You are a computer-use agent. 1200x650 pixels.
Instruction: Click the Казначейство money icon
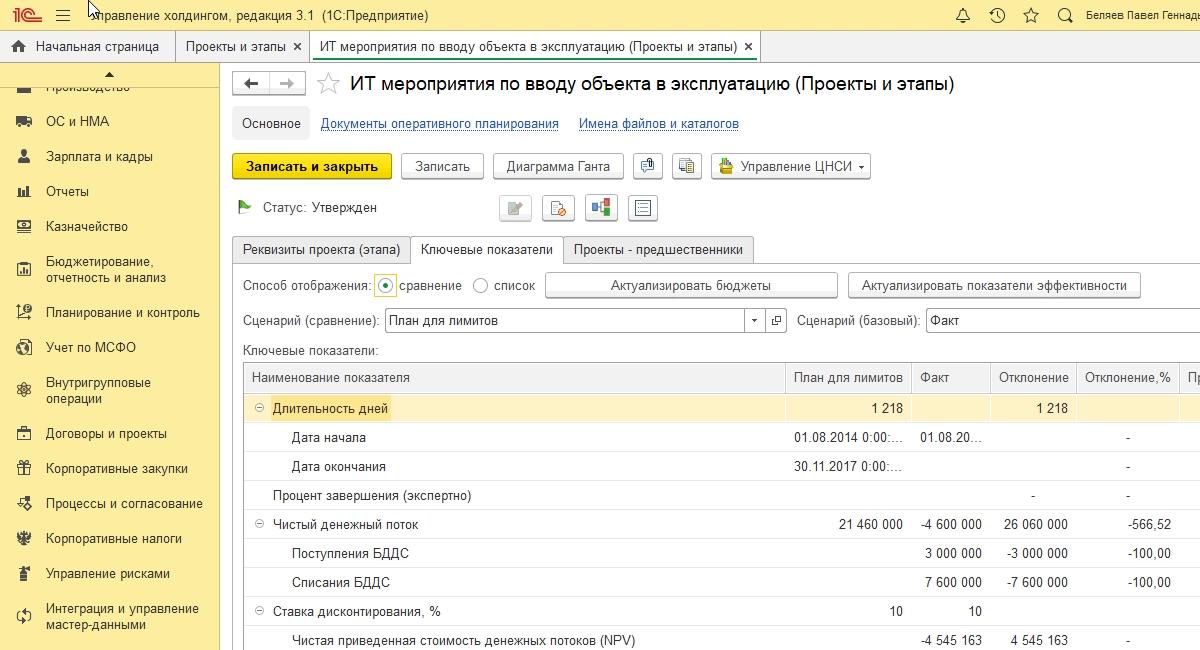pyautogui.click(x=25, y=226)
